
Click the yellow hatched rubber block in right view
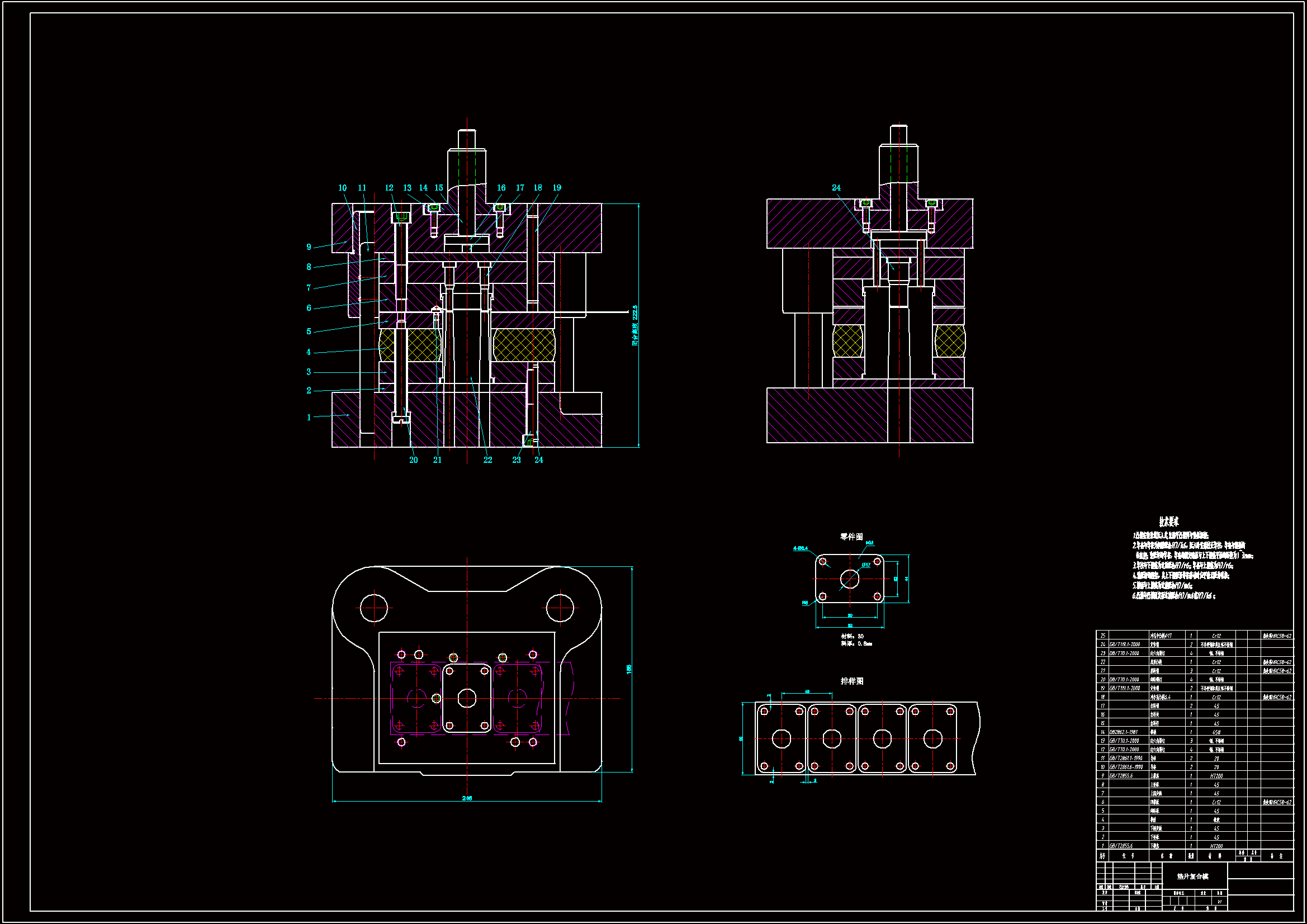[847, 342]
